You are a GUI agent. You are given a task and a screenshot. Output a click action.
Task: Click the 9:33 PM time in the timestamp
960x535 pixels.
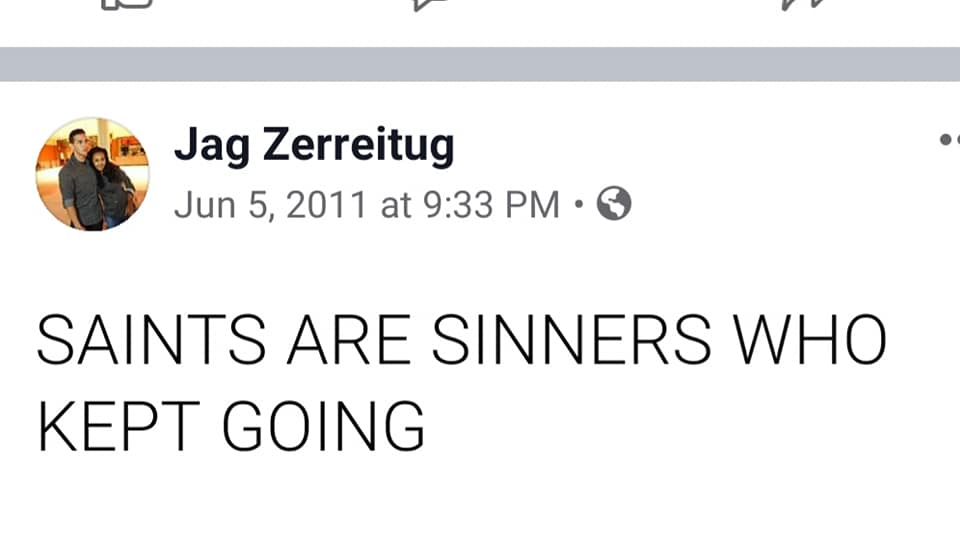pyautogui.click(x=491, y=204)
